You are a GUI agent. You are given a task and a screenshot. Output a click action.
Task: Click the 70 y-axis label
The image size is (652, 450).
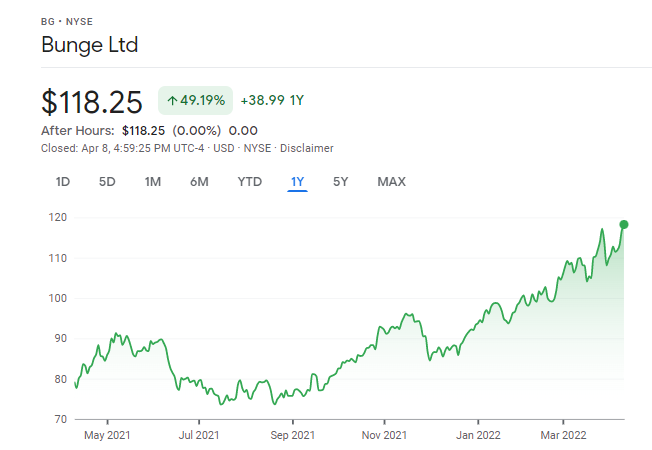point(60,419)
